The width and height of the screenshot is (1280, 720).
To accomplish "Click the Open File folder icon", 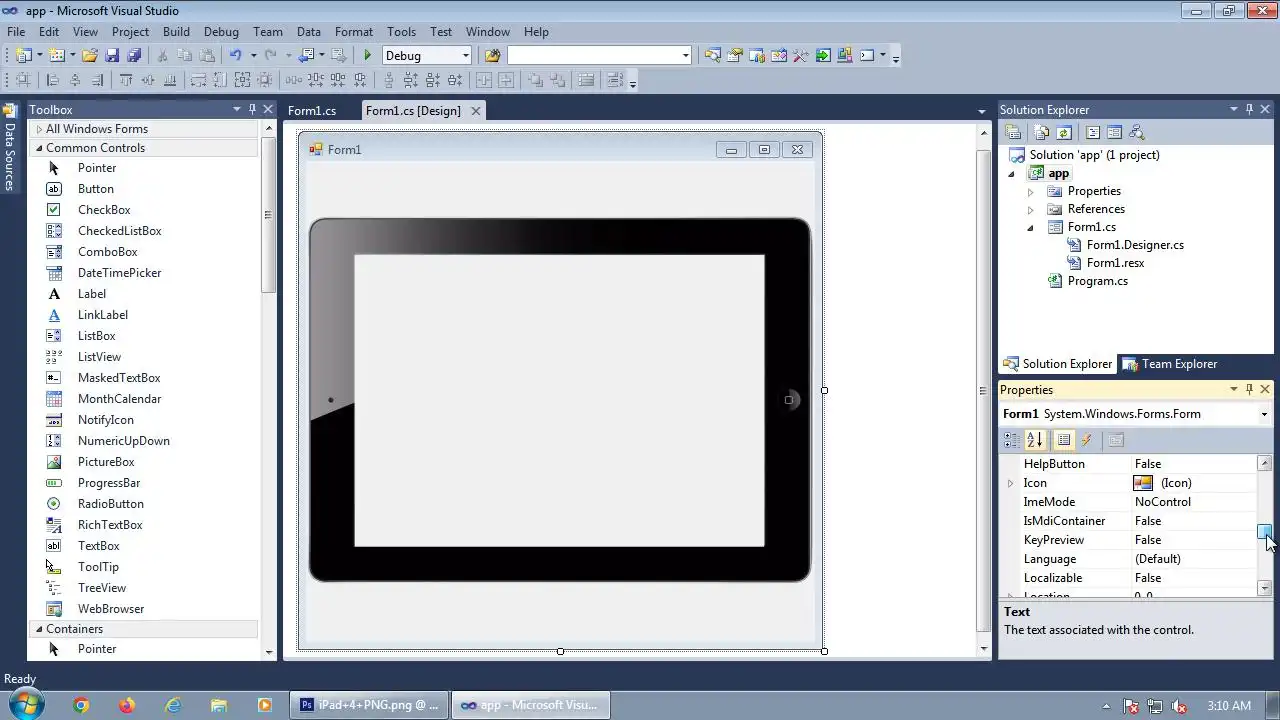I will (90, 56).
